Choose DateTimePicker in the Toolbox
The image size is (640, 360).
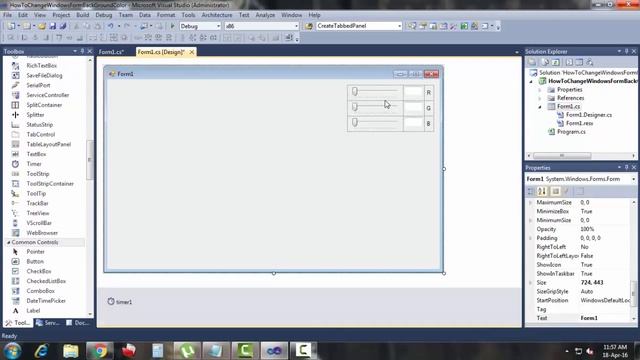[46, 301]
